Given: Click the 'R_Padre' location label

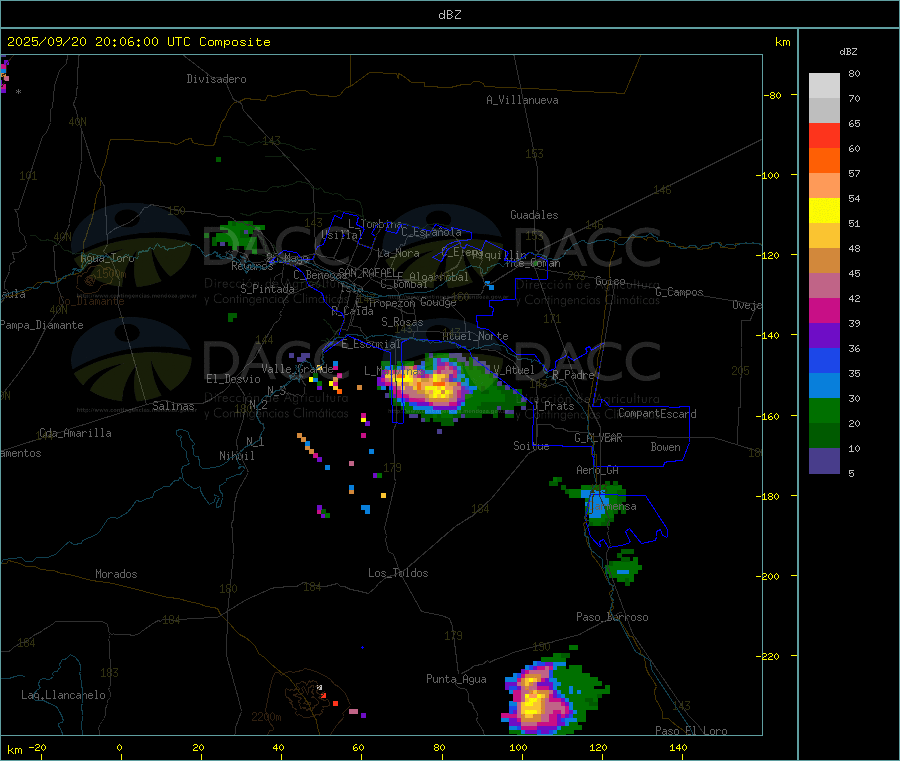Looking at the screenshot, I should [x=573, y=375].
